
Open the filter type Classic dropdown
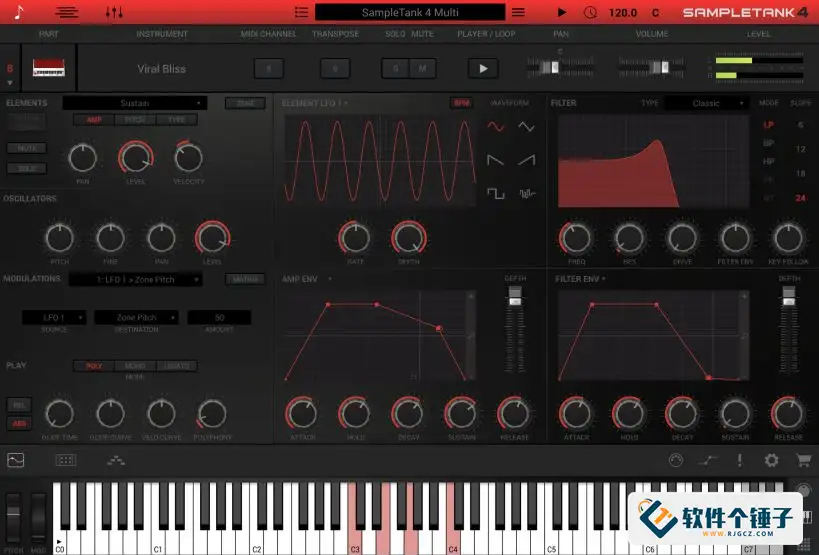(x=706, y=103)
